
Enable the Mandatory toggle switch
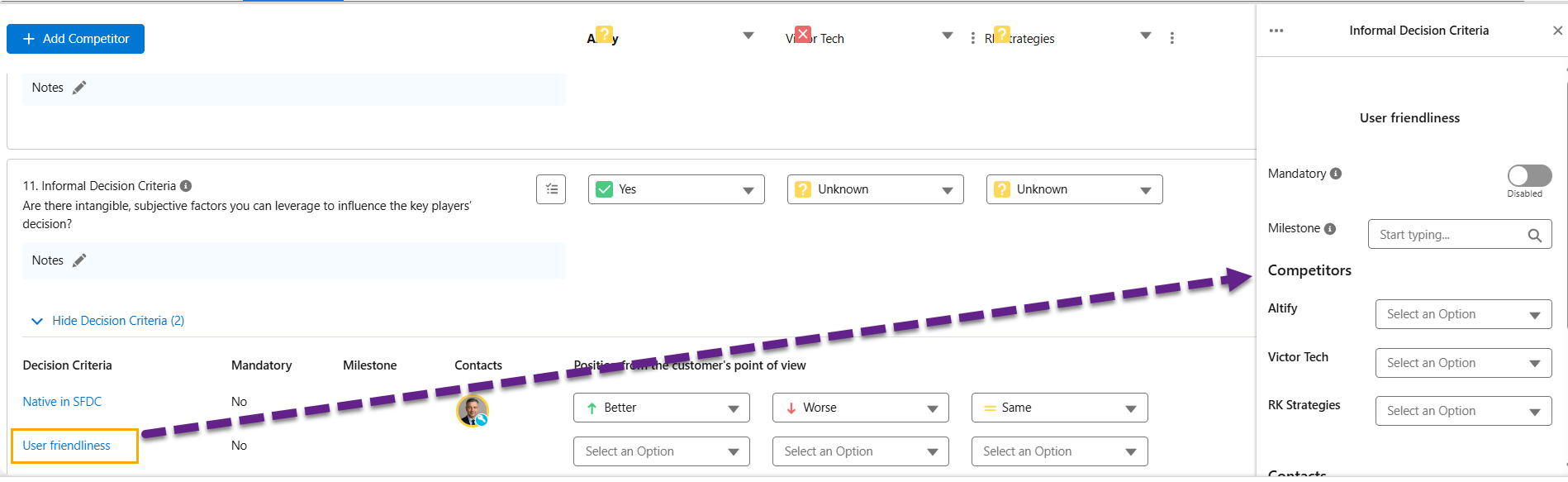[1529, 175]
